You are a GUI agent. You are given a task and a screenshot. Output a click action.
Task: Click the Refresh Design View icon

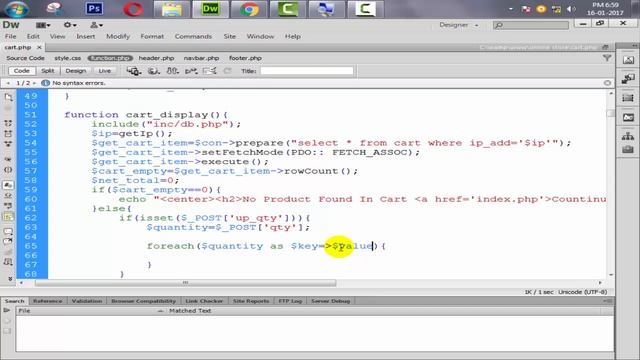tap(227, 71)
